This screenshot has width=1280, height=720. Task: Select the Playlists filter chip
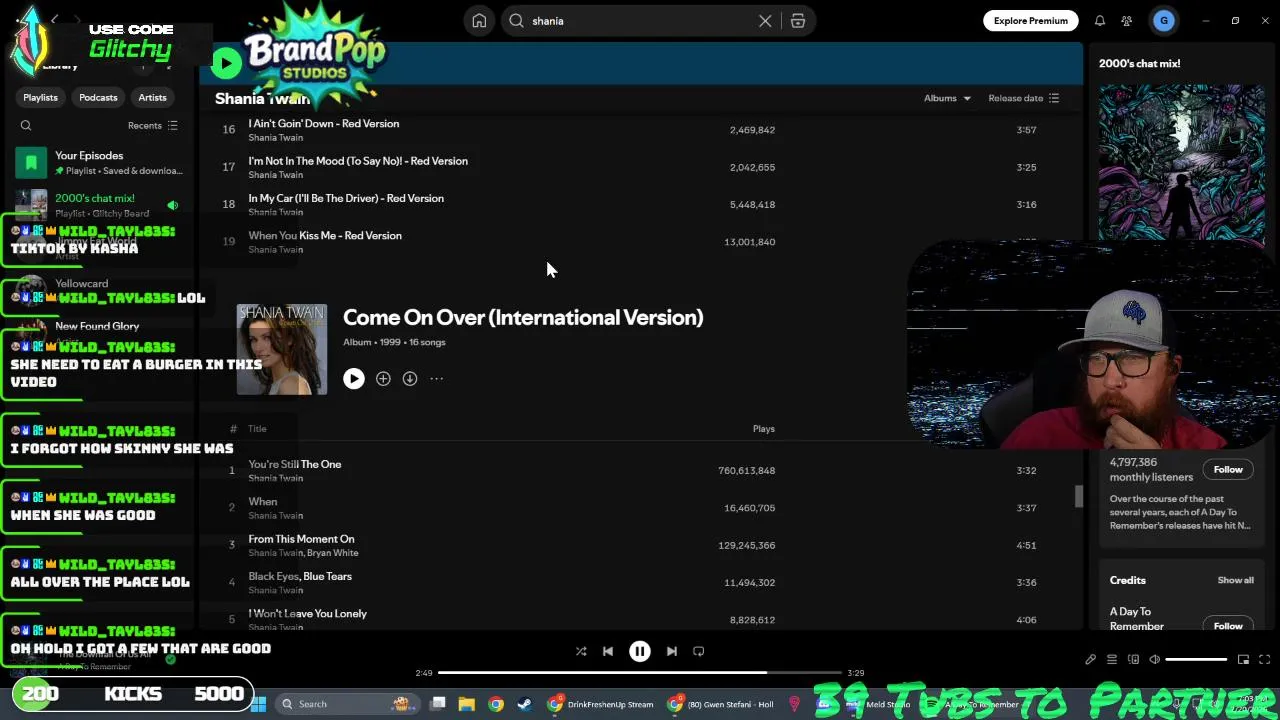point(41,98)
